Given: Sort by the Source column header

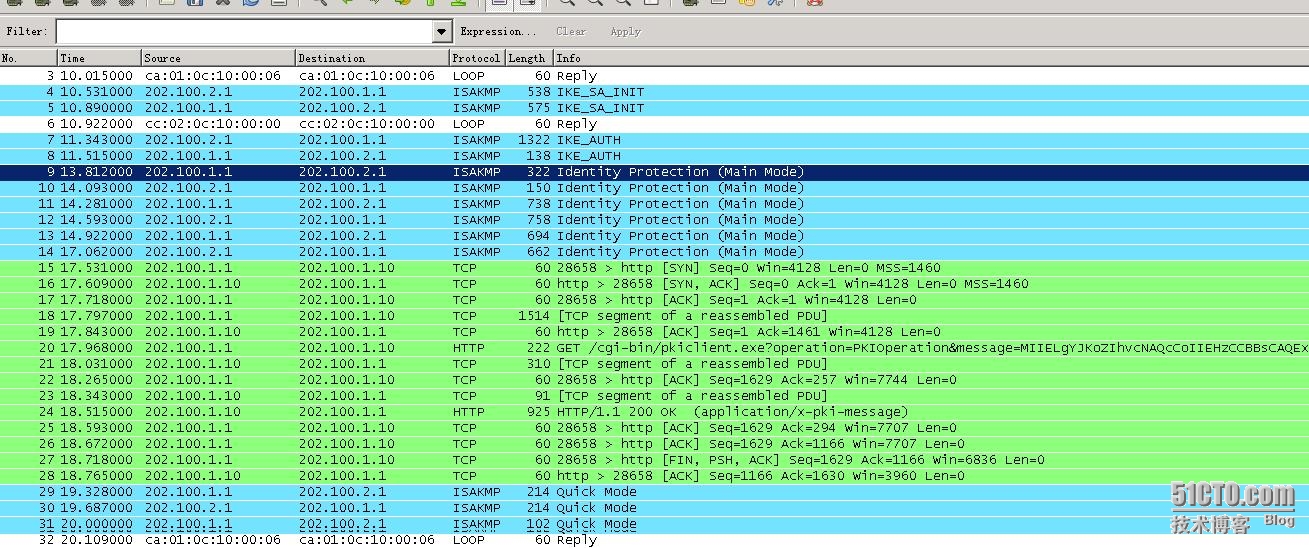Looking at the screenshot, I should [218, 58].
